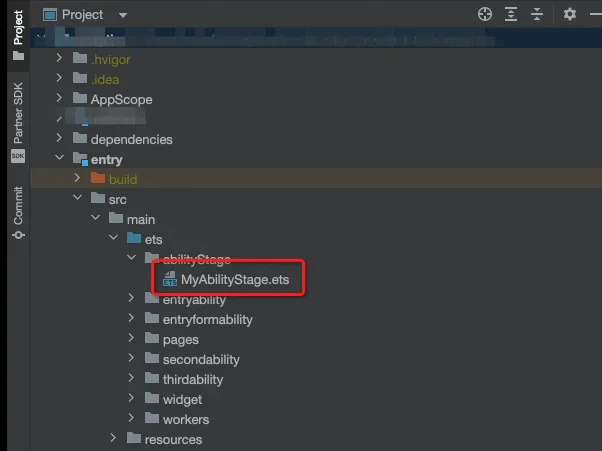Click the dependencies folder icon

[x=80, y=137]
